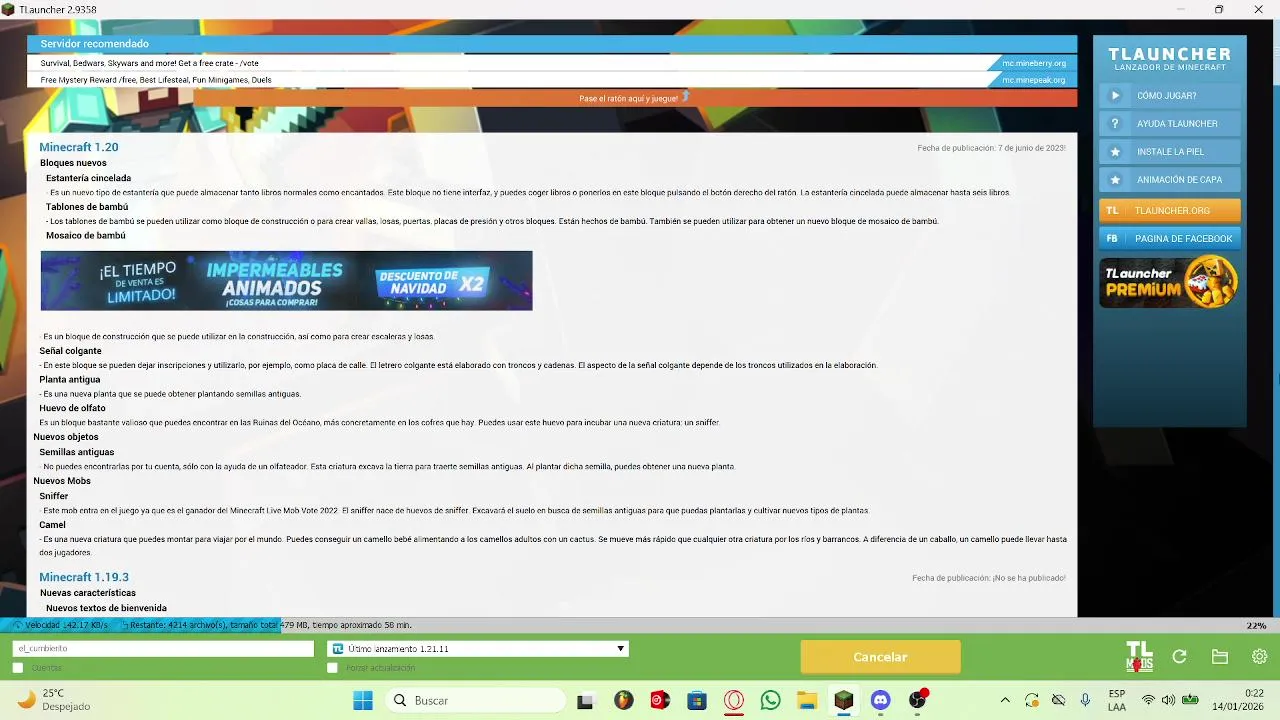Open the Cómo Jugar? guide
Screen dimensions: 1280x720
[1169, 96]
